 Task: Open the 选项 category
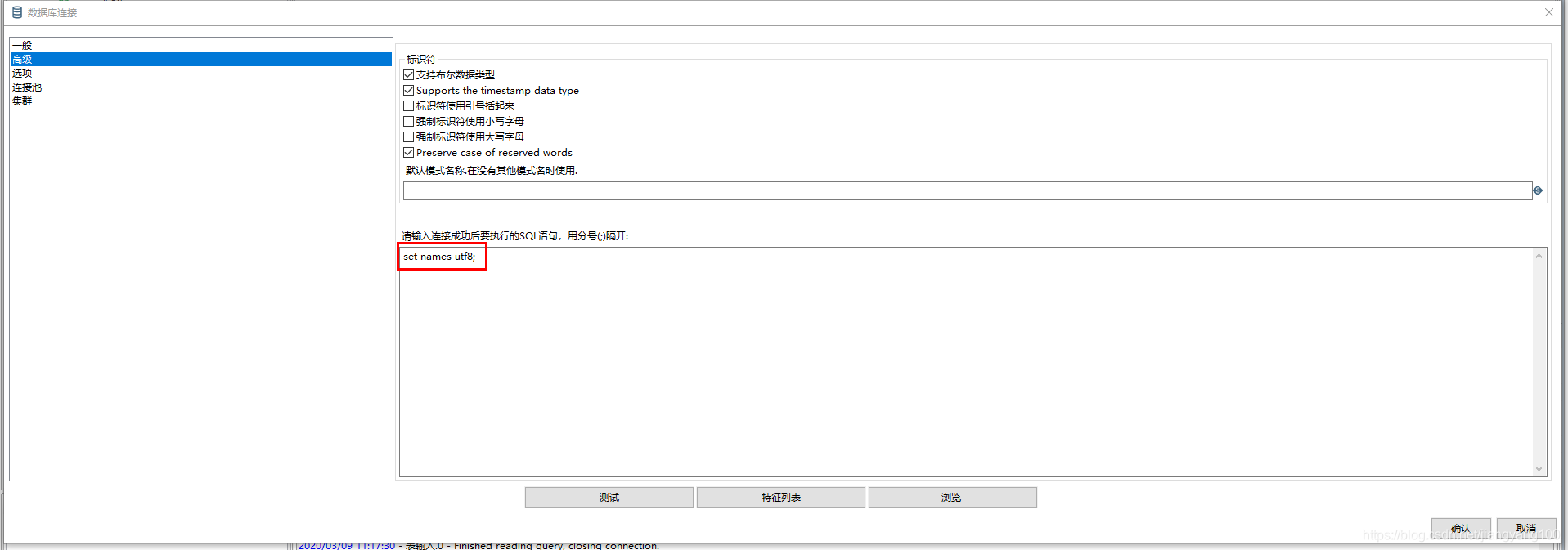[200, 74]
